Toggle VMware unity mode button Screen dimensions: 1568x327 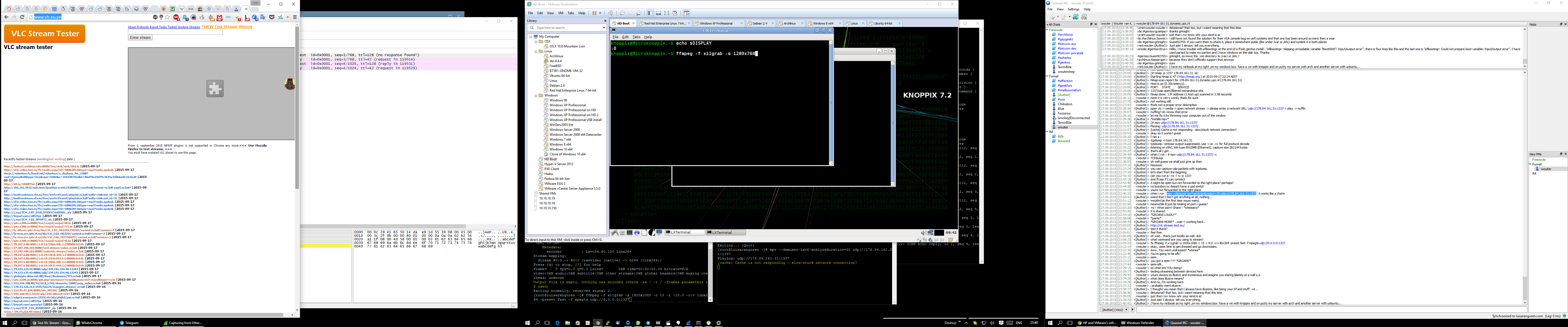pos(675,13)
